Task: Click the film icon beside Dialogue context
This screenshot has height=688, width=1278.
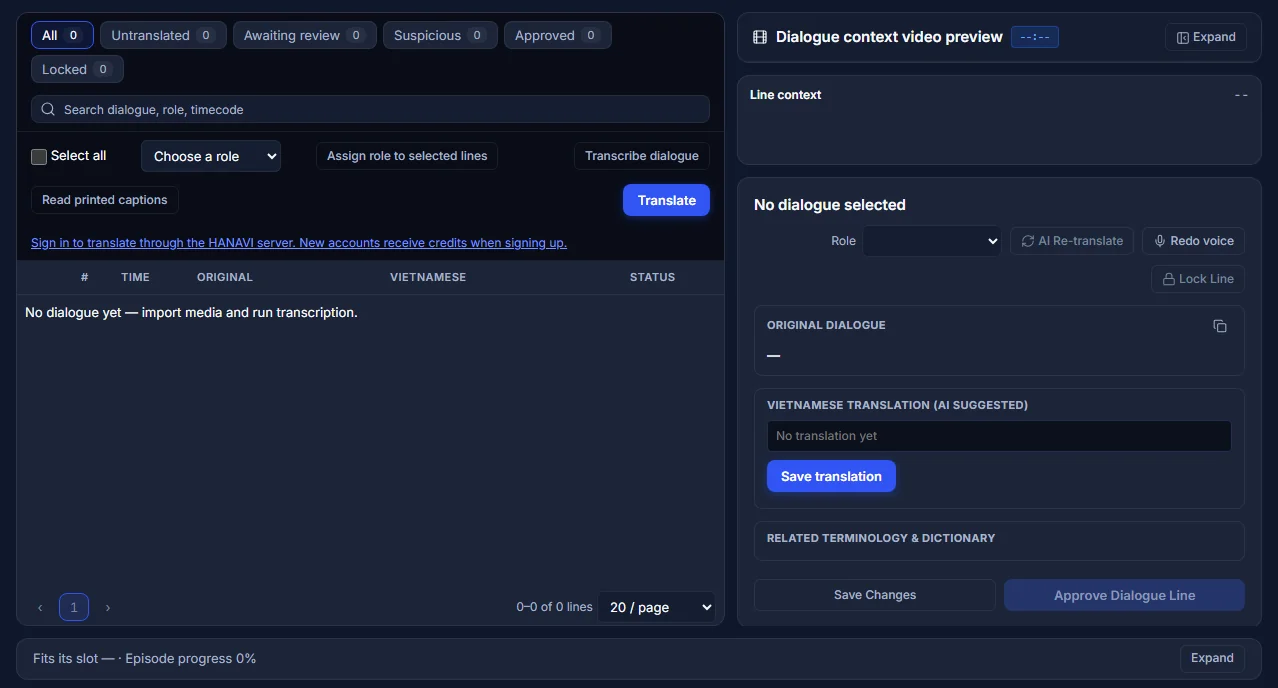Action: tap(759, 37)
